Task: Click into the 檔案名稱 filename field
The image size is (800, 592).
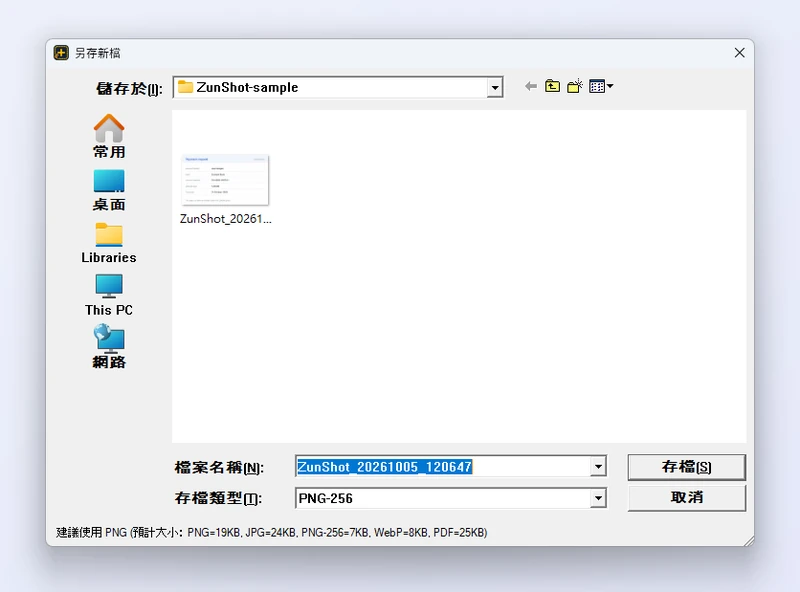Action: pos(443,466)
